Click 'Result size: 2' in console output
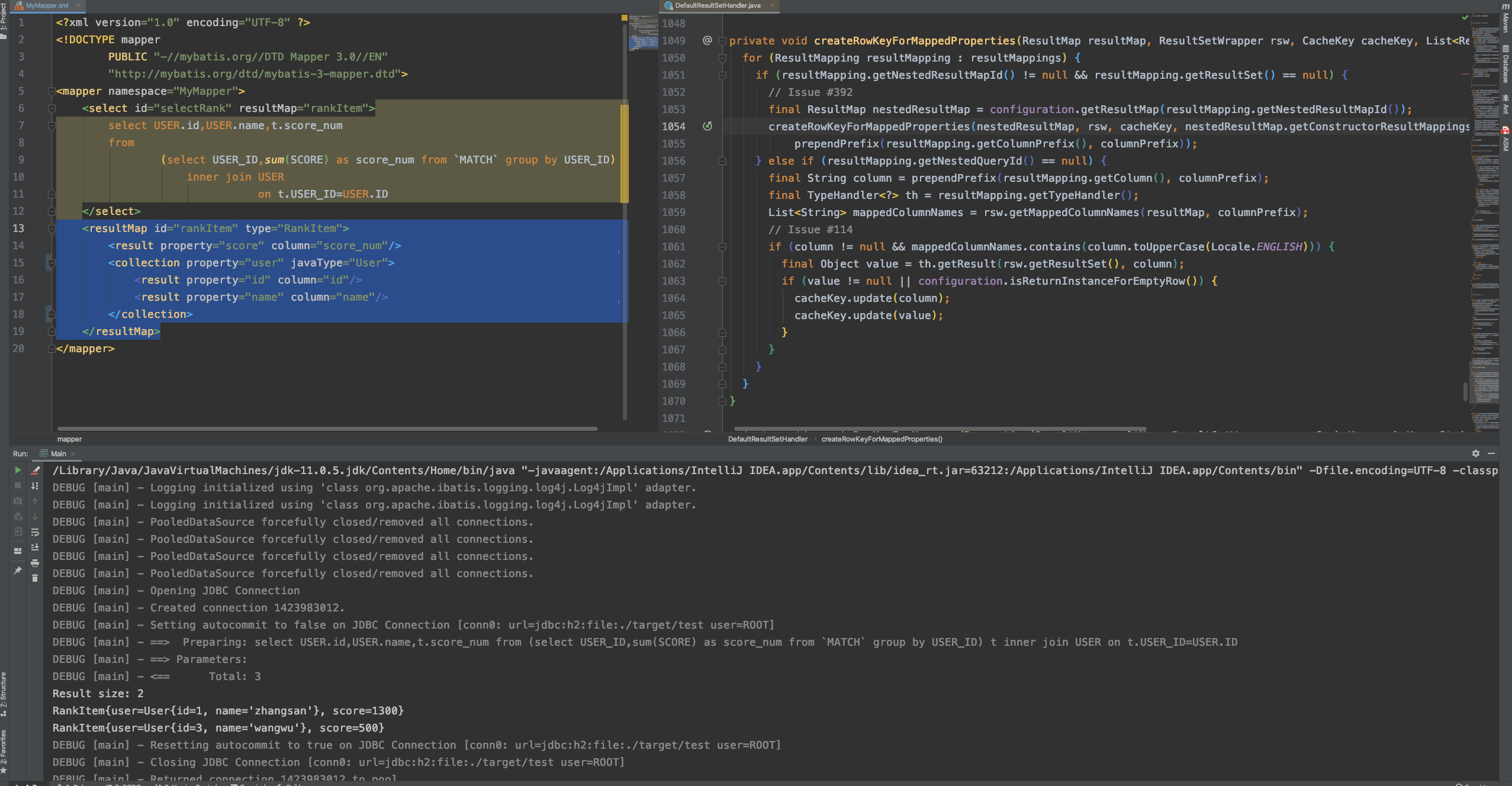This screenshot has height=786, width=1512. point(98,694)
